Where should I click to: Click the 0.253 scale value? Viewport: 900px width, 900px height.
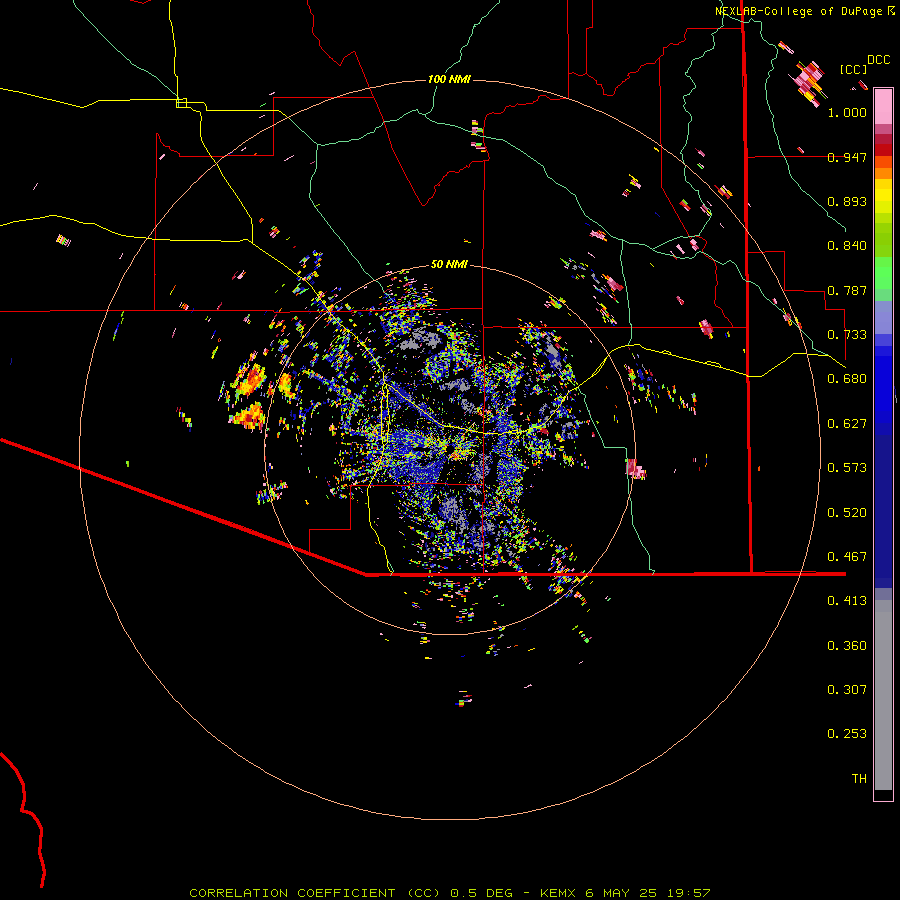tap(847, 734)
